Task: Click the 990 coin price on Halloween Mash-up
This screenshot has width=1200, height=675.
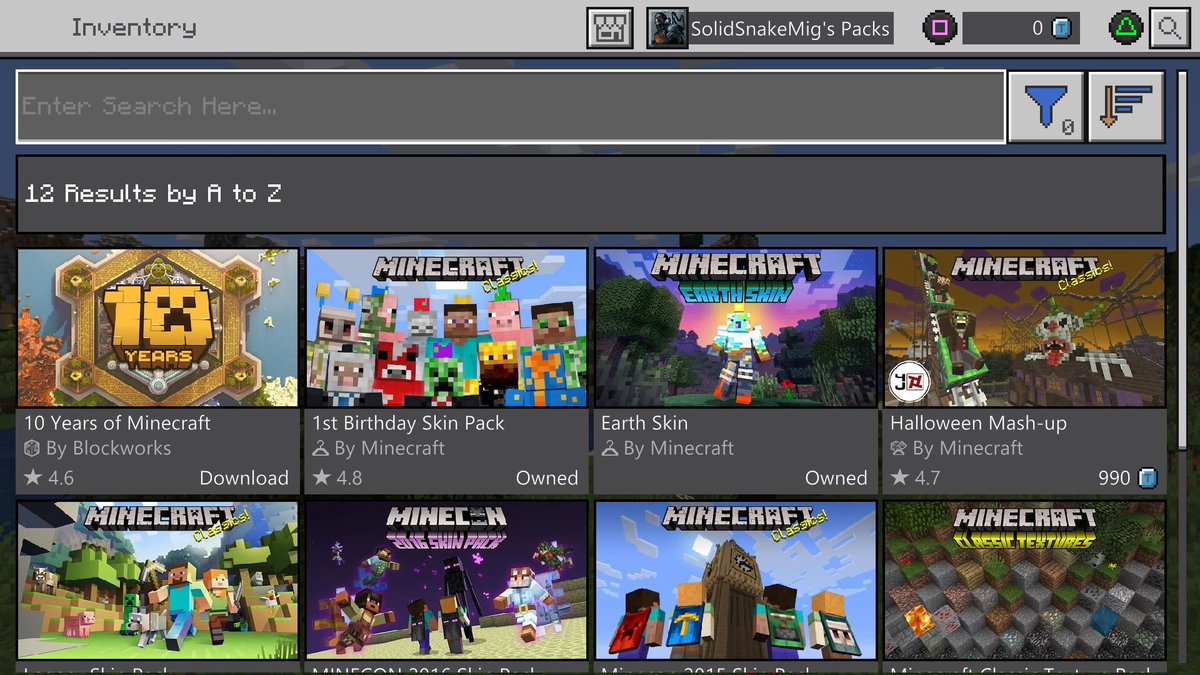Action: 1127,478
